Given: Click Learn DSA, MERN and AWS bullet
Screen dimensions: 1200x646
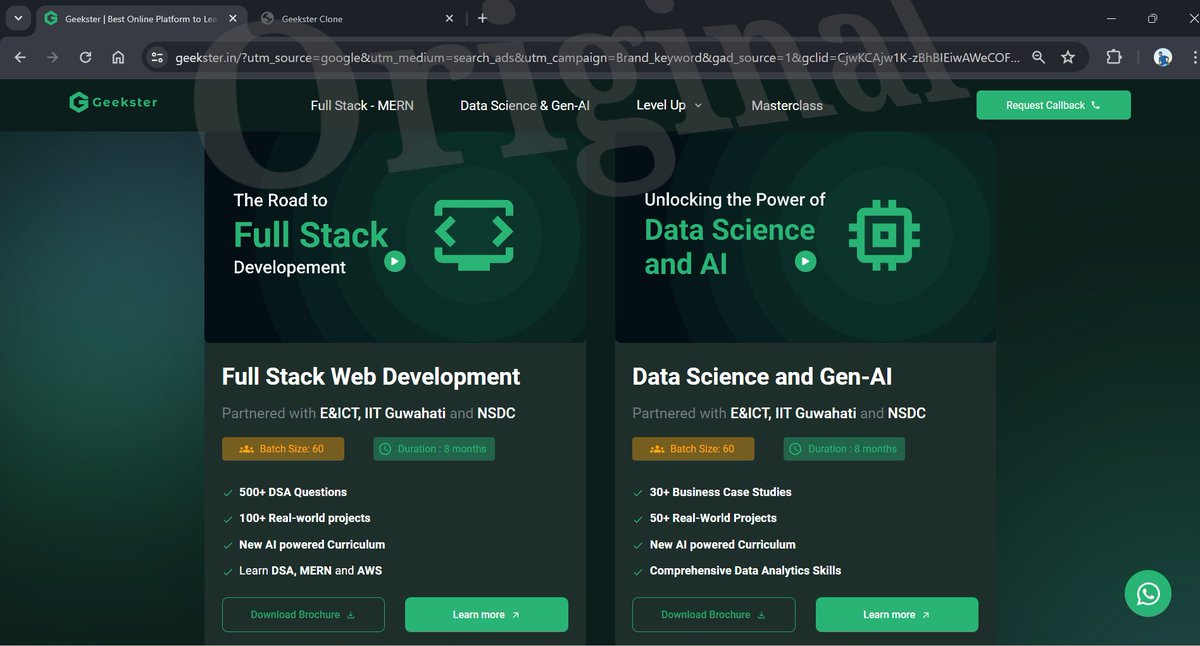Looking at the screenshot, I should coord(311,570).
